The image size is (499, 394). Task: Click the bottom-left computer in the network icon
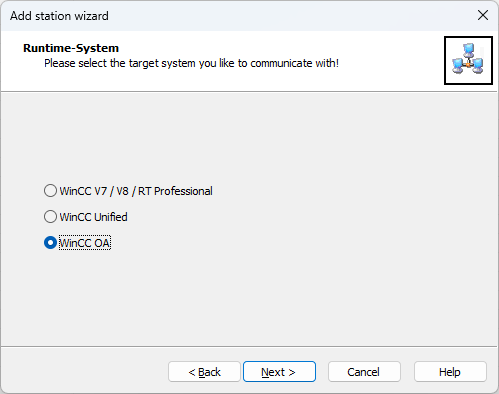click(458, 65)
